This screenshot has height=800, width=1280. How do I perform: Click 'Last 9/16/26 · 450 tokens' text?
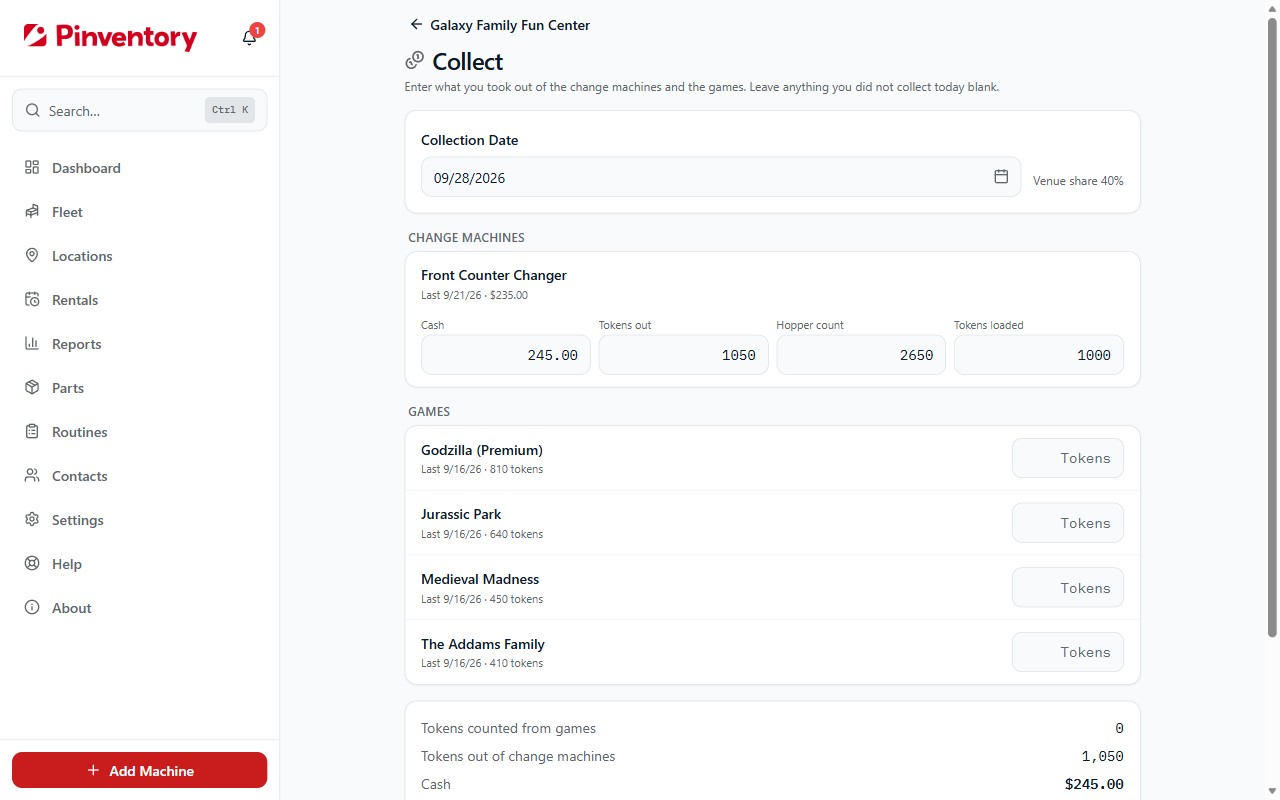tap(482, 599)
